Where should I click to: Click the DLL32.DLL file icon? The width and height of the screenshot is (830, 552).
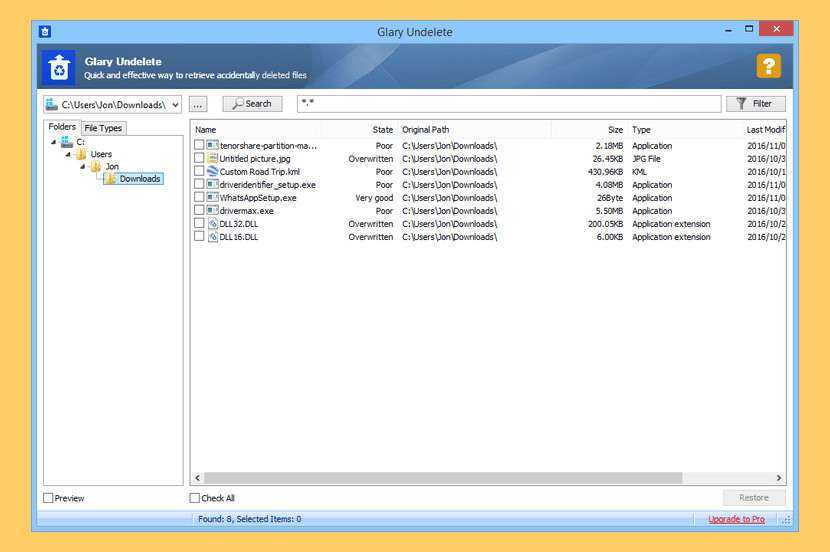pyautogui.click(x=212, y=224)
